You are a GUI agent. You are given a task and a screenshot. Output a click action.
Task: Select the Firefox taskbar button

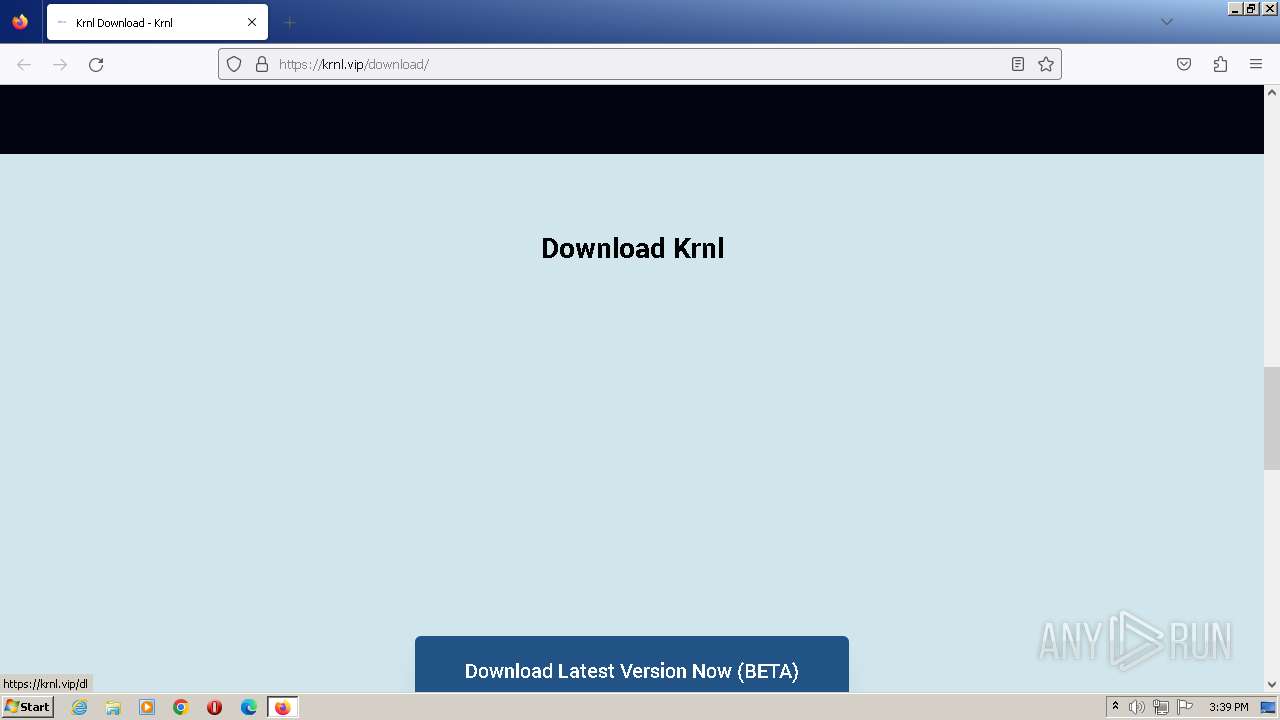(283, 707)
